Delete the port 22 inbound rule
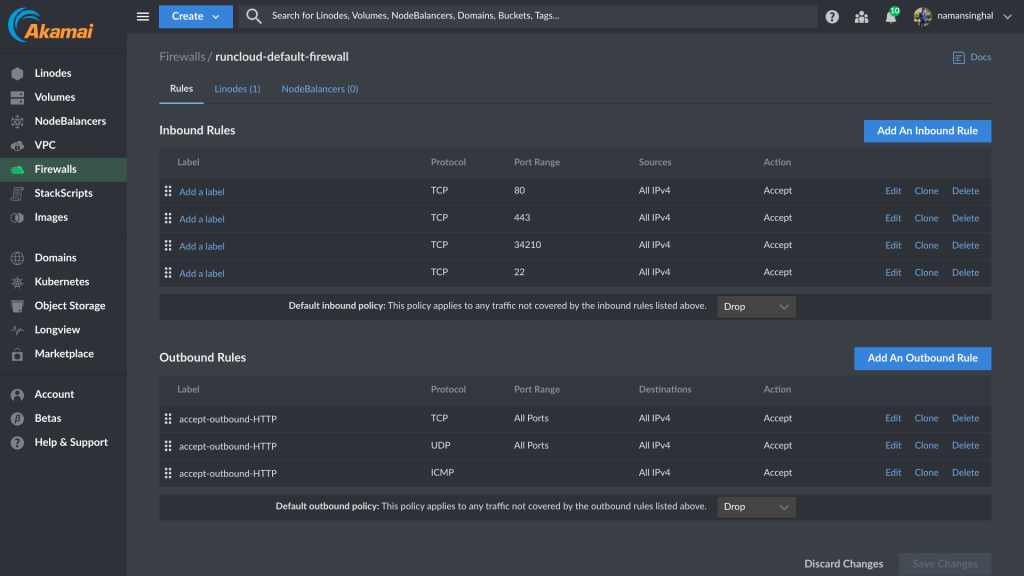Viewport: 1024px width, 576px height. 965,272
